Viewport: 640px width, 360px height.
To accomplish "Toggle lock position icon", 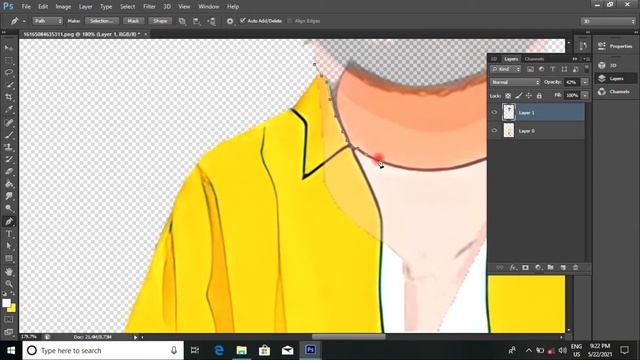I will [529, 96].
